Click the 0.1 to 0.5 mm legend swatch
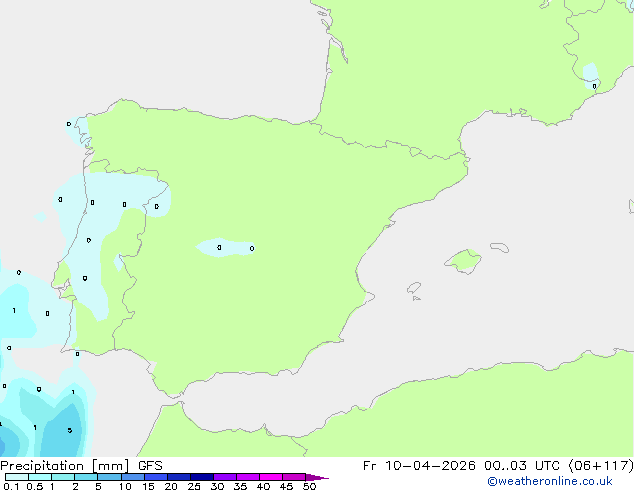Viewport: 634px width, 490px height. tap(17, 477)
